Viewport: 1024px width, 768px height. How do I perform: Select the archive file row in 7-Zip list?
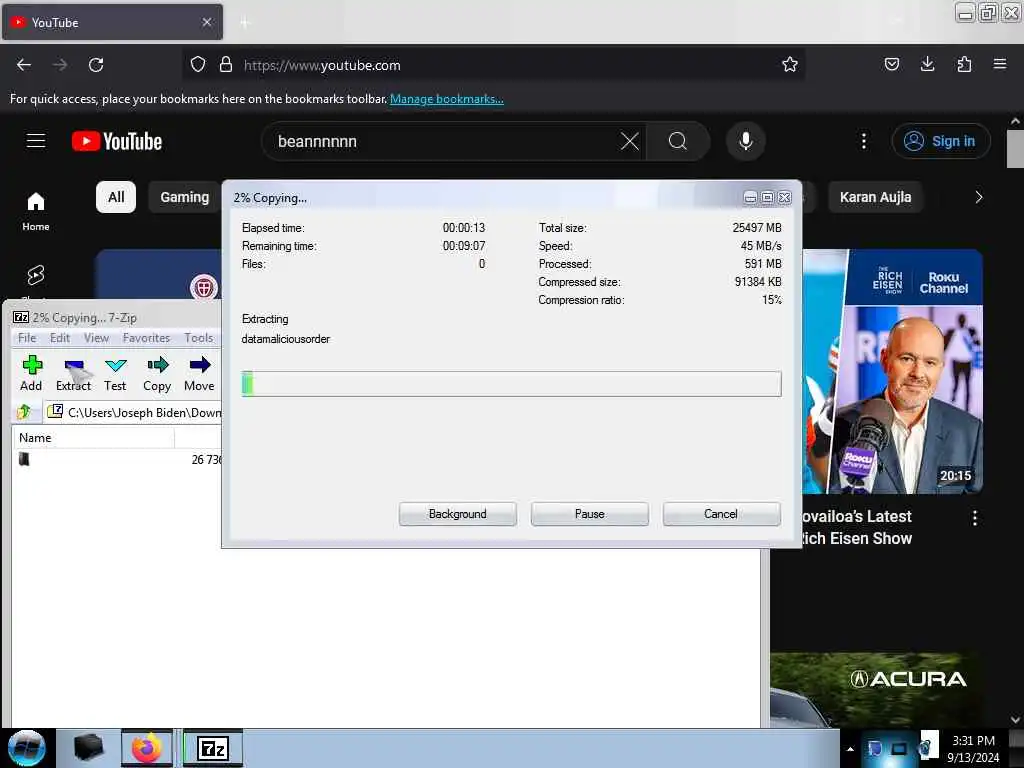click(x=118, y=459)
